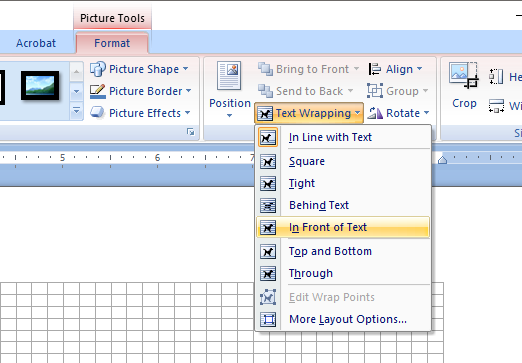Screen dimensions: 522x363
Task: Click the Through wrapping icon
Action: [268, 274]
